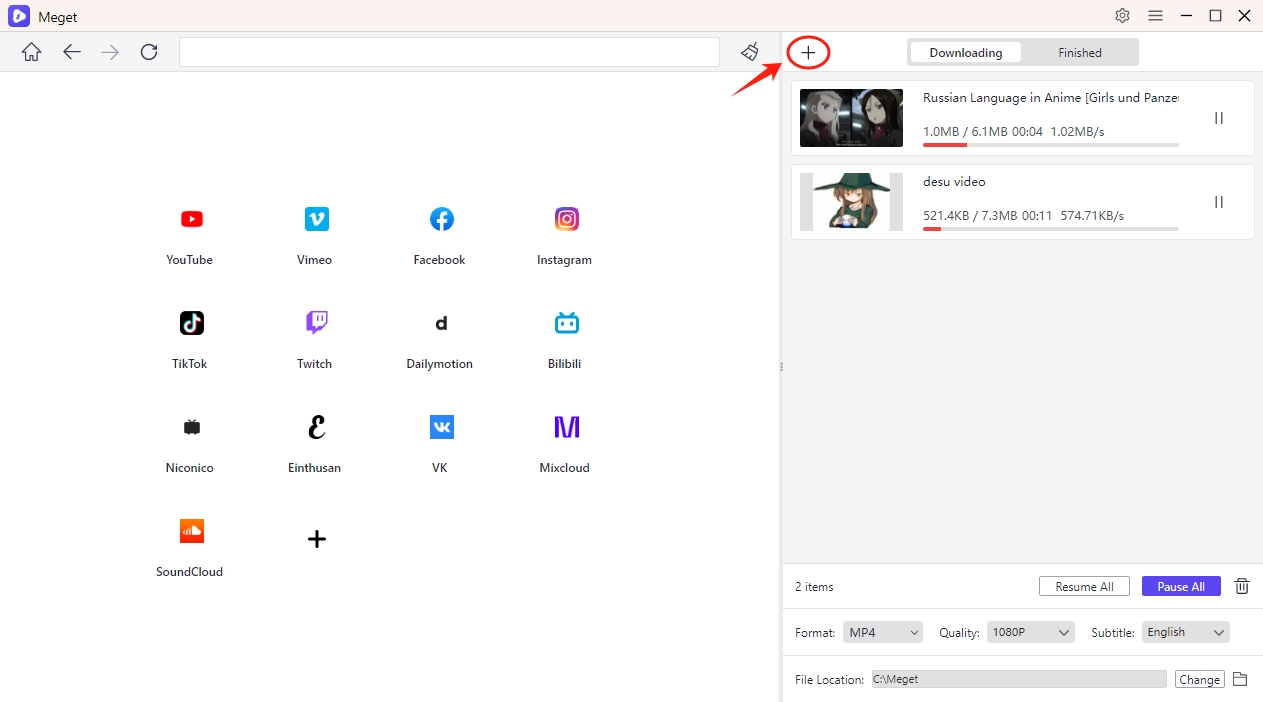Click the Russian Language in Anime progress bar
The image size is (1263, 702).
[1051, 145]
